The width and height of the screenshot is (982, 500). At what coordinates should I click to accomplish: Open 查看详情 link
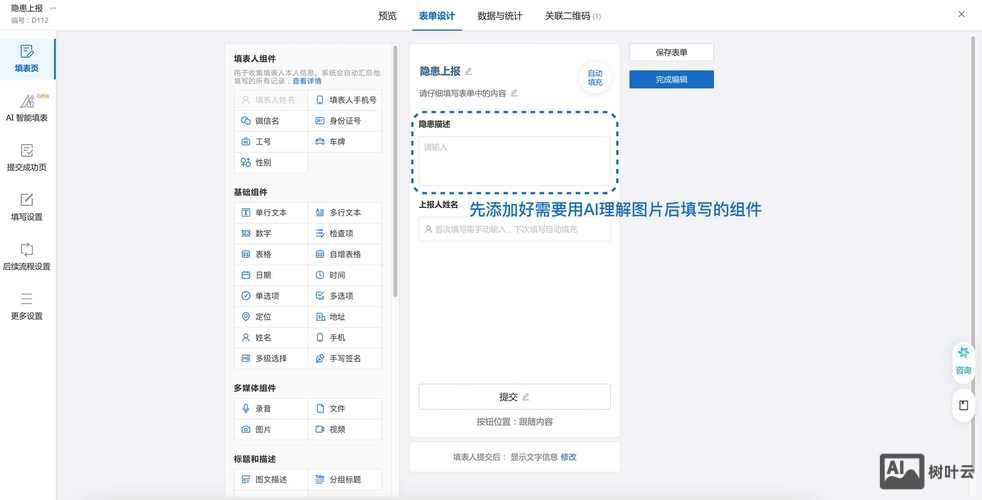pos(307,81)
